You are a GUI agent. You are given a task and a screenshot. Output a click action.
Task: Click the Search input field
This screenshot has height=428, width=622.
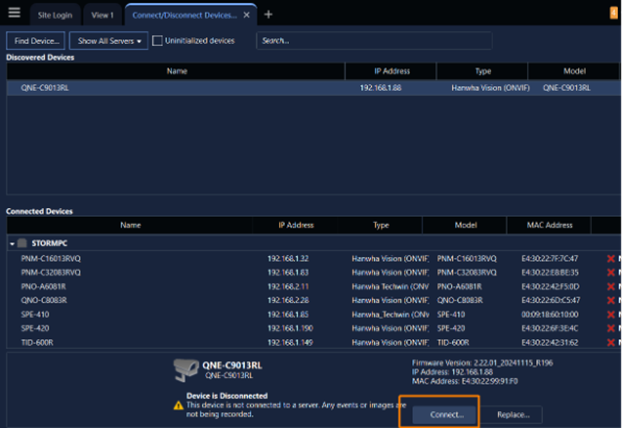[x=373, y=40]
